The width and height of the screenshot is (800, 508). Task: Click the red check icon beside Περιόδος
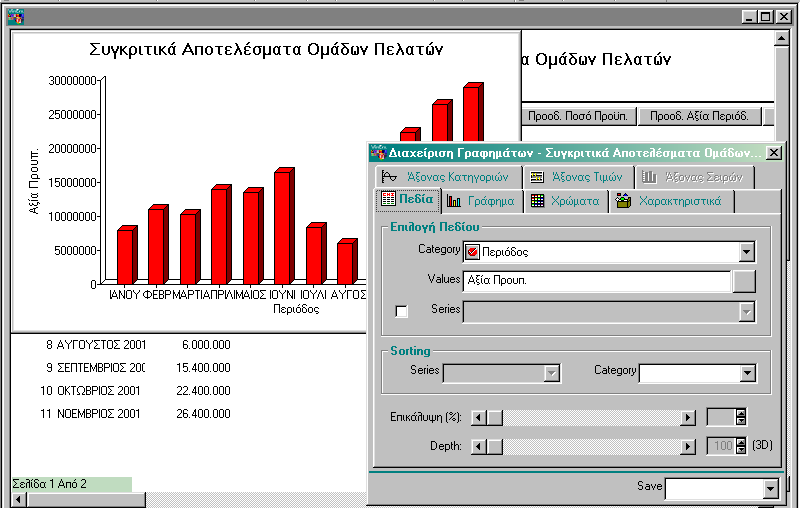[472, 252]
